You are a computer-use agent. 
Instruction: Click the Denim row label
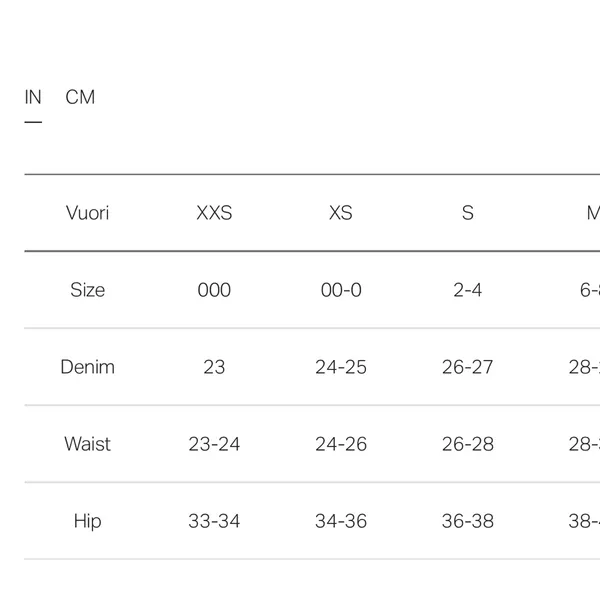[x=87, y=367]
